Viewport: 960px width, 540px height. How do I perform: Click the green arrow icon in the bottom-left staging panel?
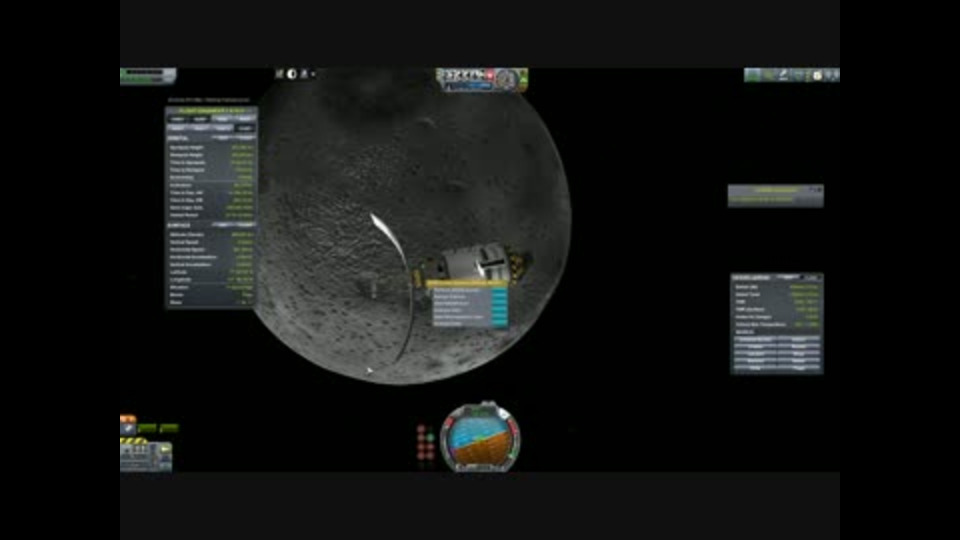pyautogui.click(x=165, y=449)
